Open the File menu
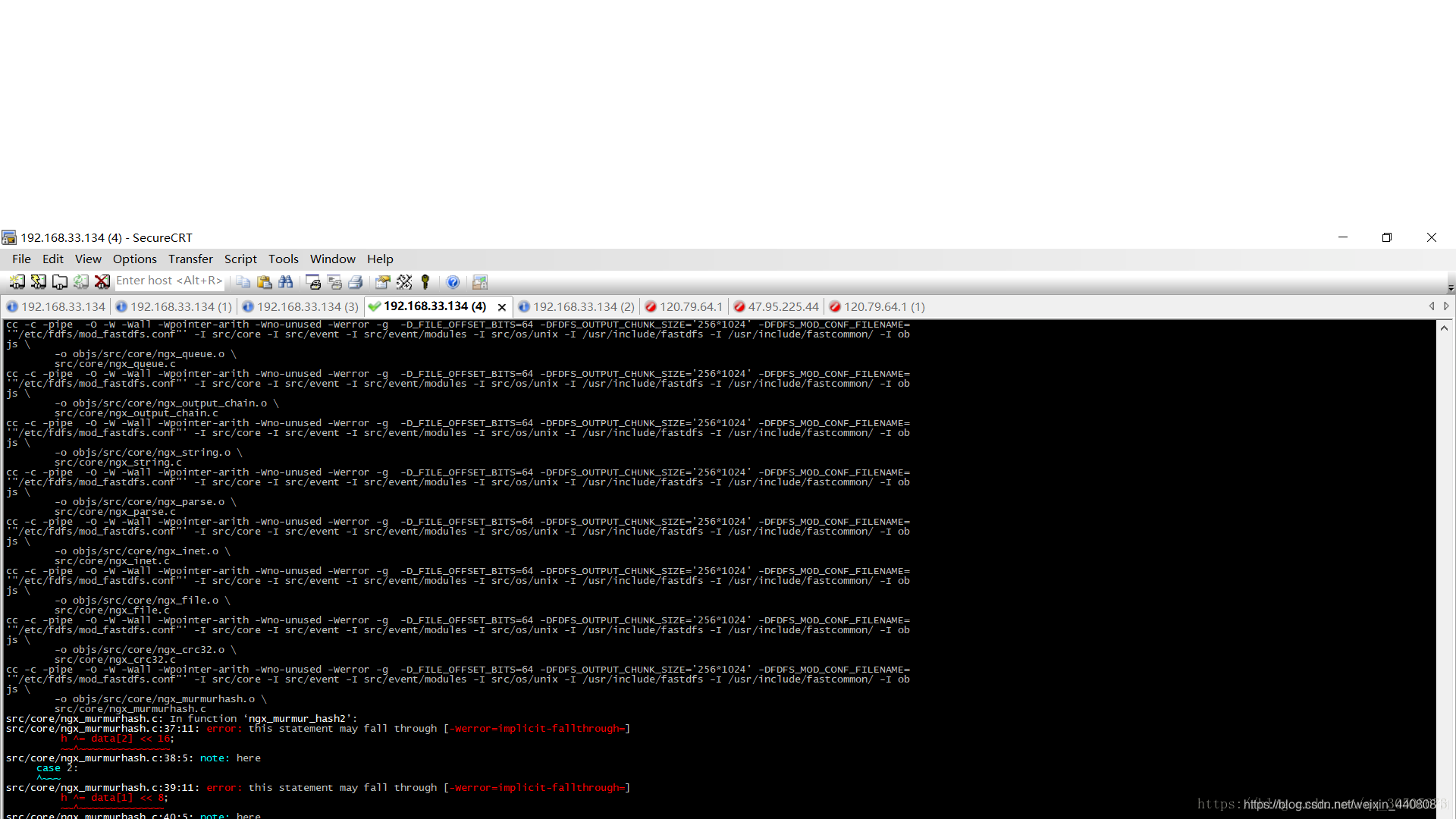 click(21, 259)
